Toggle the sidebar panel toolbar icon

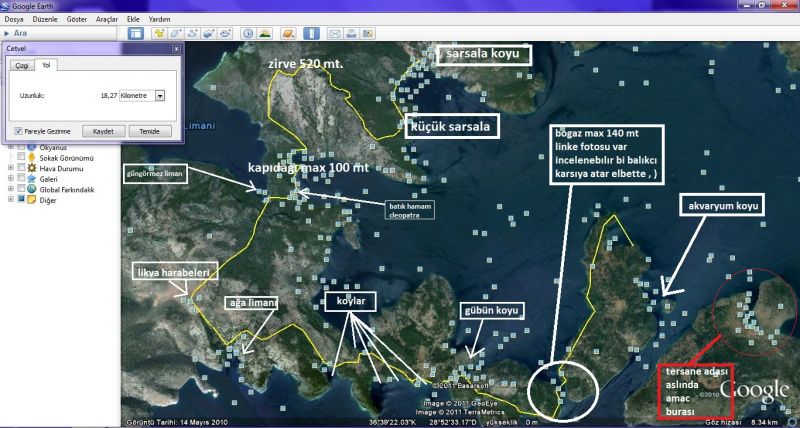pyautogui.click(x=136, y=34)
